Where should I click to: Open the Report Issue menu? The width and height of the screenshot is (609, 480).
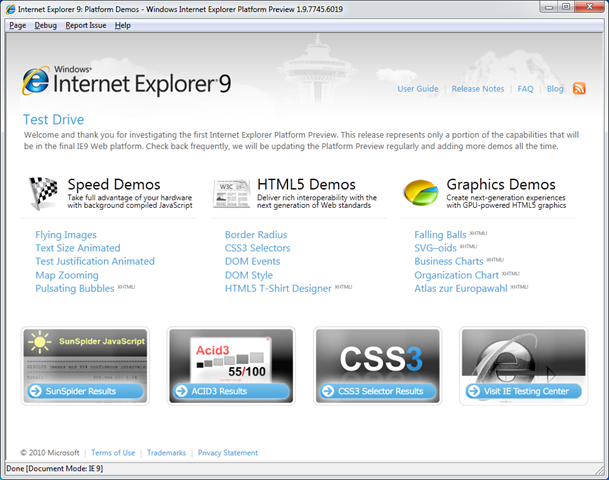tap(86, 25)
